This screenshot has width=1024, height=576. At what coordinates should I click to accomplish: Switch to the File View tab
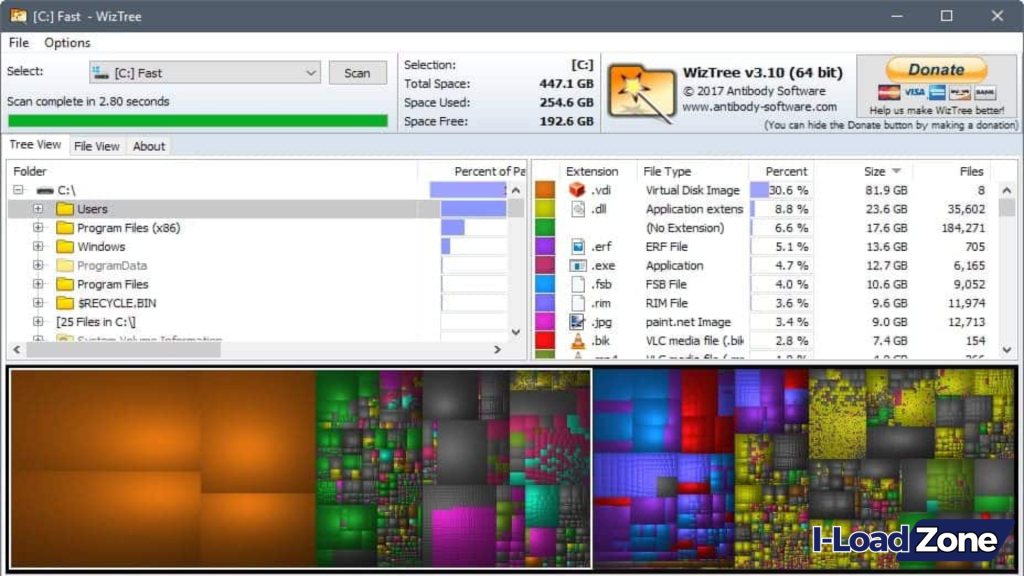(97, 146)
